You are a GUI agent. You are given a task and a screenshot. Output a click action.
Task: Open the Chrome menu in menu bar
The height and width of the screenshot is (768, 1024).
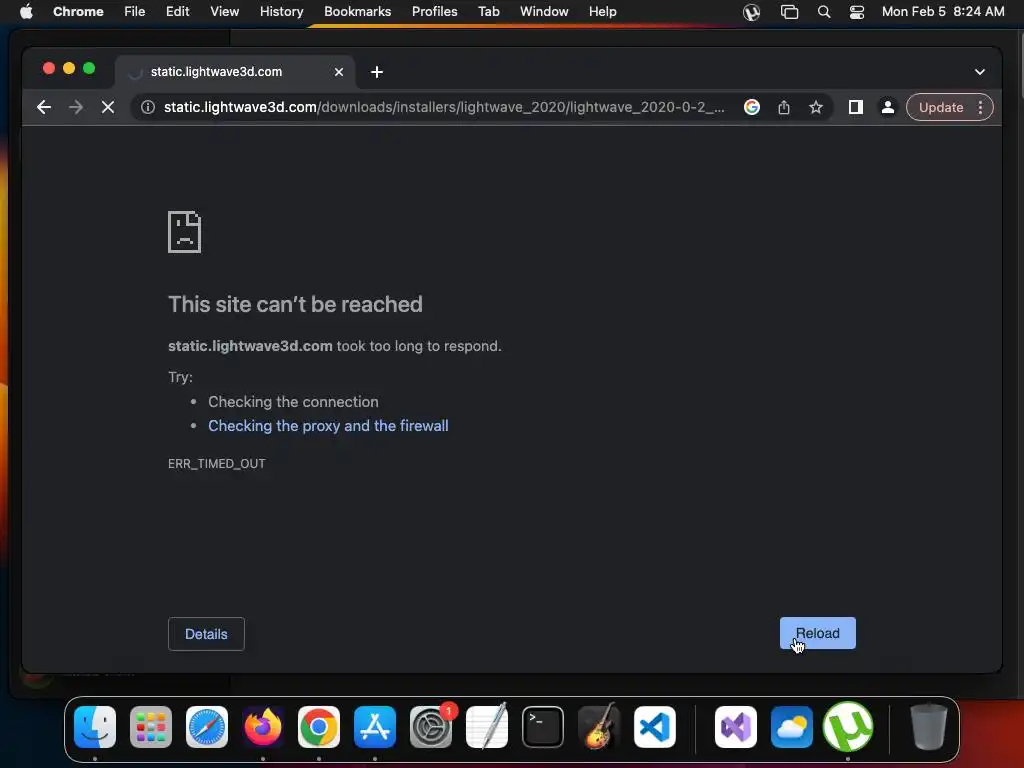pyautogui.click(x=78, y=11)
